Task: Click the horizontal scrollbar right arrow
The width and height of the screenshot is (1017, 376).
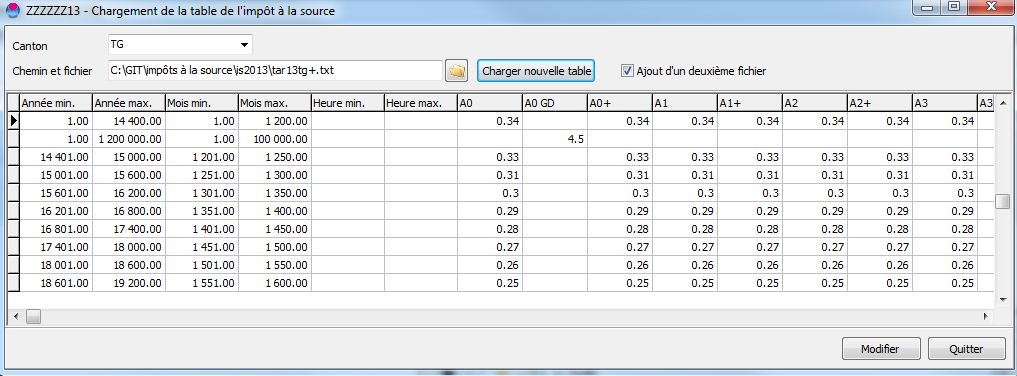Action: coord(985,316)
